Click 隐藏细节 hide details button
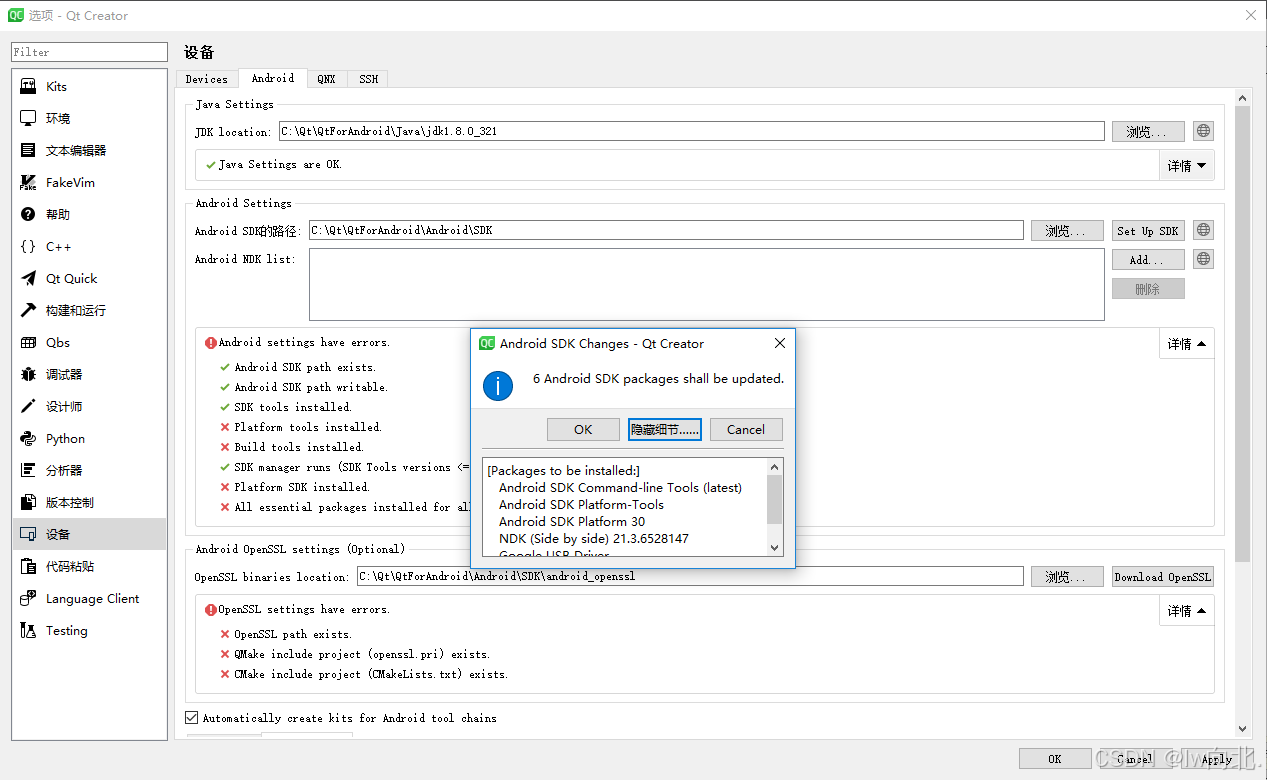Screen dimensions: 1267x780 point(665,429)
